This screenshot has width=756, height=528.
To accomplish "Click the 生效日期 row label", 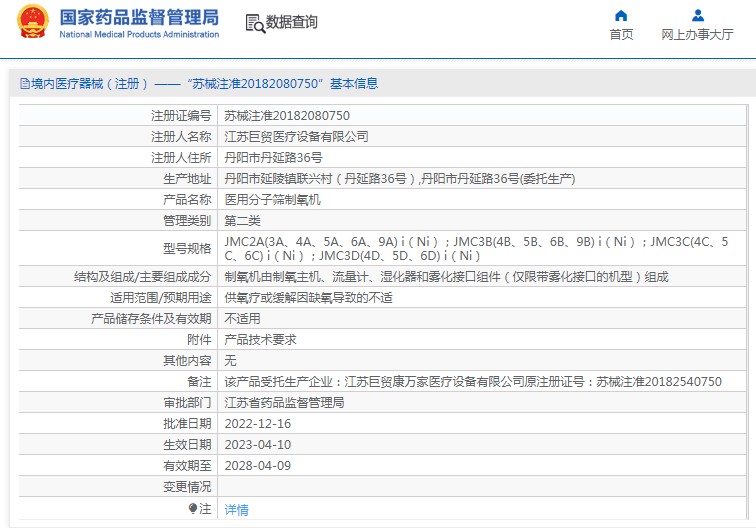I will pos(187,445).
